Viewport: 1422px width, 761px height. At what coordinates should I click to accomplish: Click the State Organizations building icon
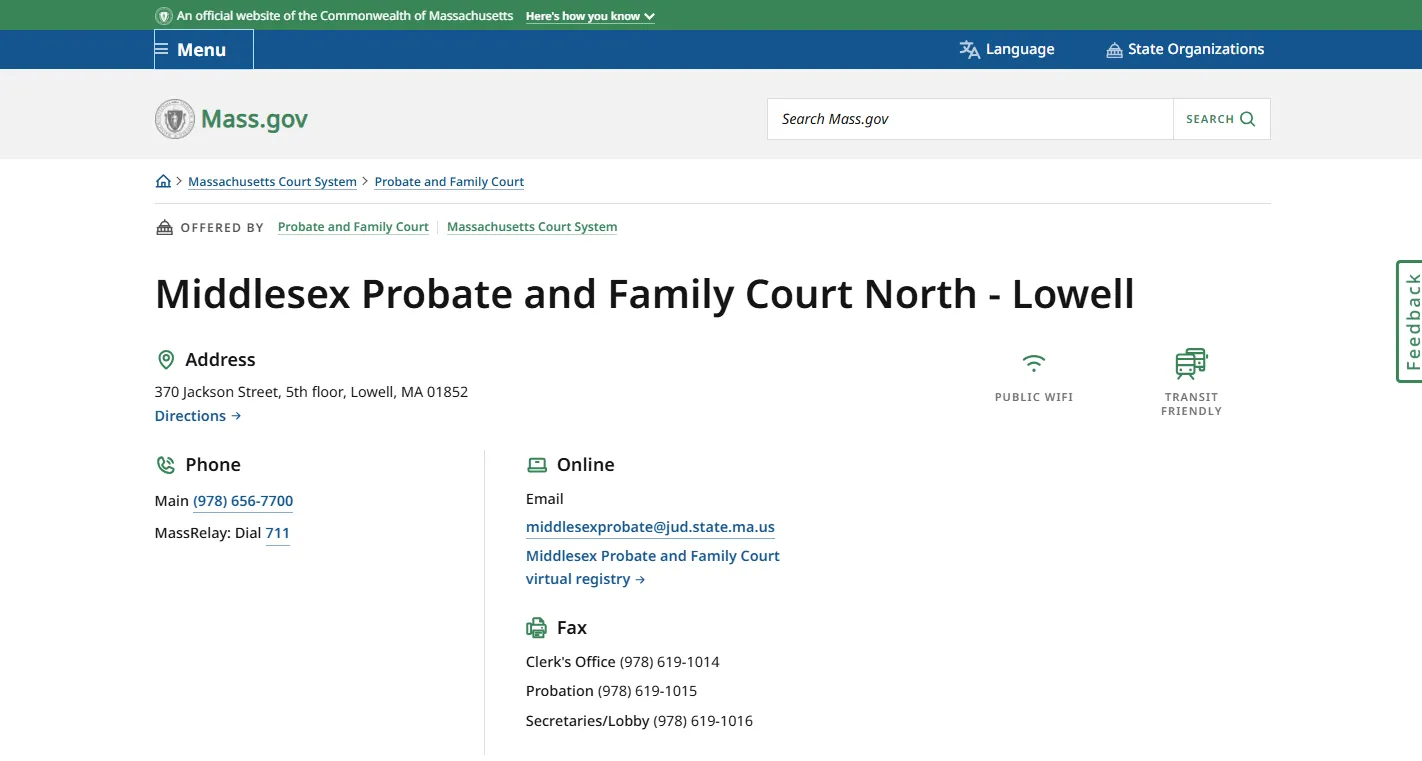(x=1114, y=50)
